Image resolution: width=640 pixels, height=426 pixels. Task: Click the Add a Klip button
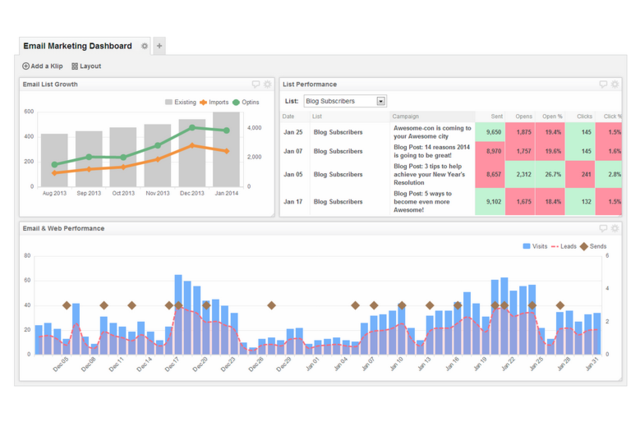[x=43, y=66]
